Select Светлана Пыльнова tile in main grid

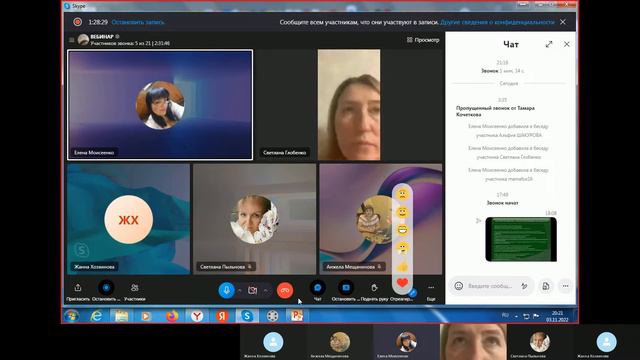254,219
